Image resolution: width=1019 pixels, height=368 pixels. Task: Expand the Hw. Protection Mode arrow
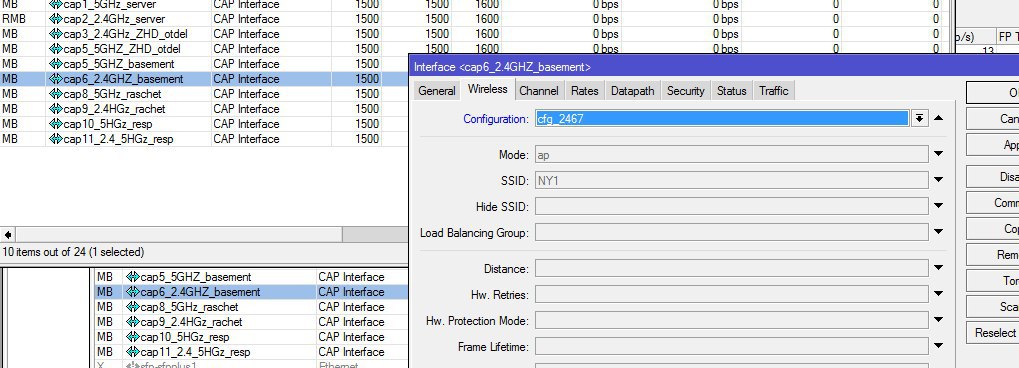pyautogui.click(x=938, y=320)
